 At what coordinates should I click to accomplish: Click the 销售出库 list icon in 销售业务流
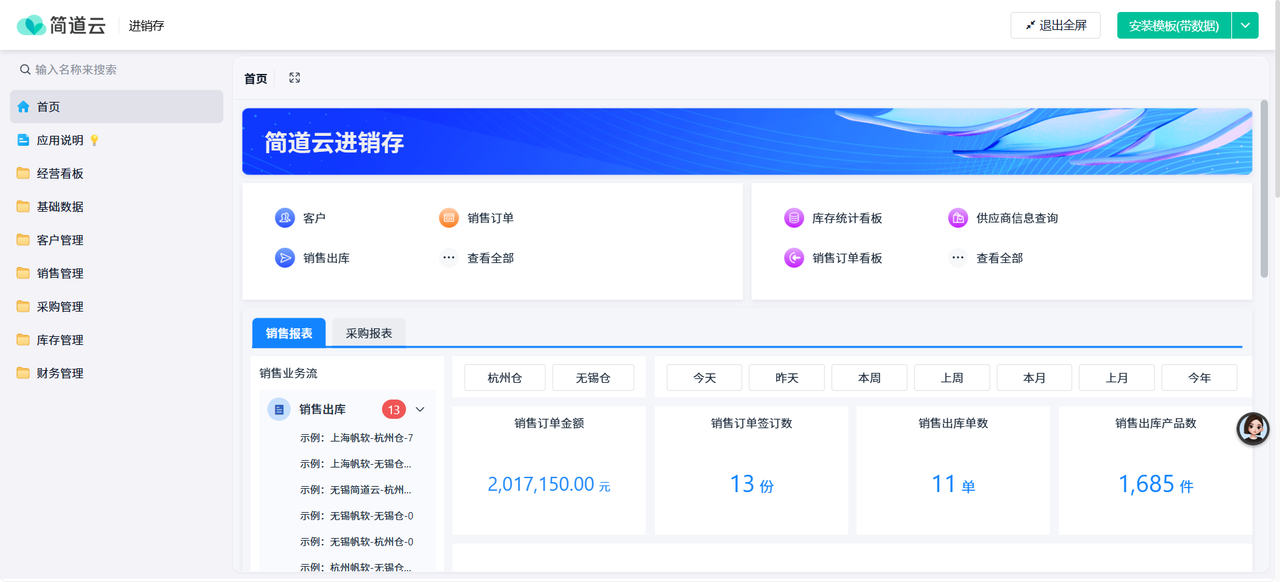279,409
